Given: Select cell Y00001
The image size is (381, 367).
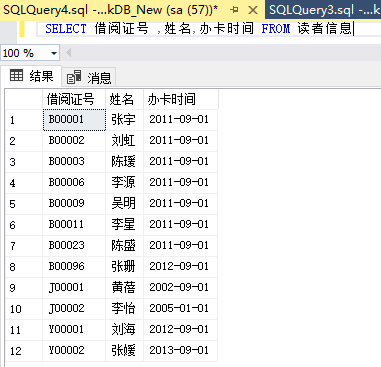Looking at the screenshot, I should 74,330.
